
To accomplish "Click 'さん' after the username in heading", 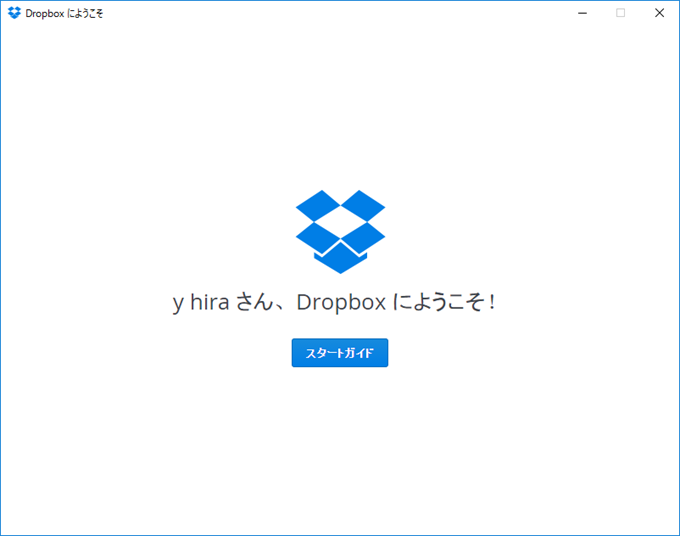I will click(257, 303).
